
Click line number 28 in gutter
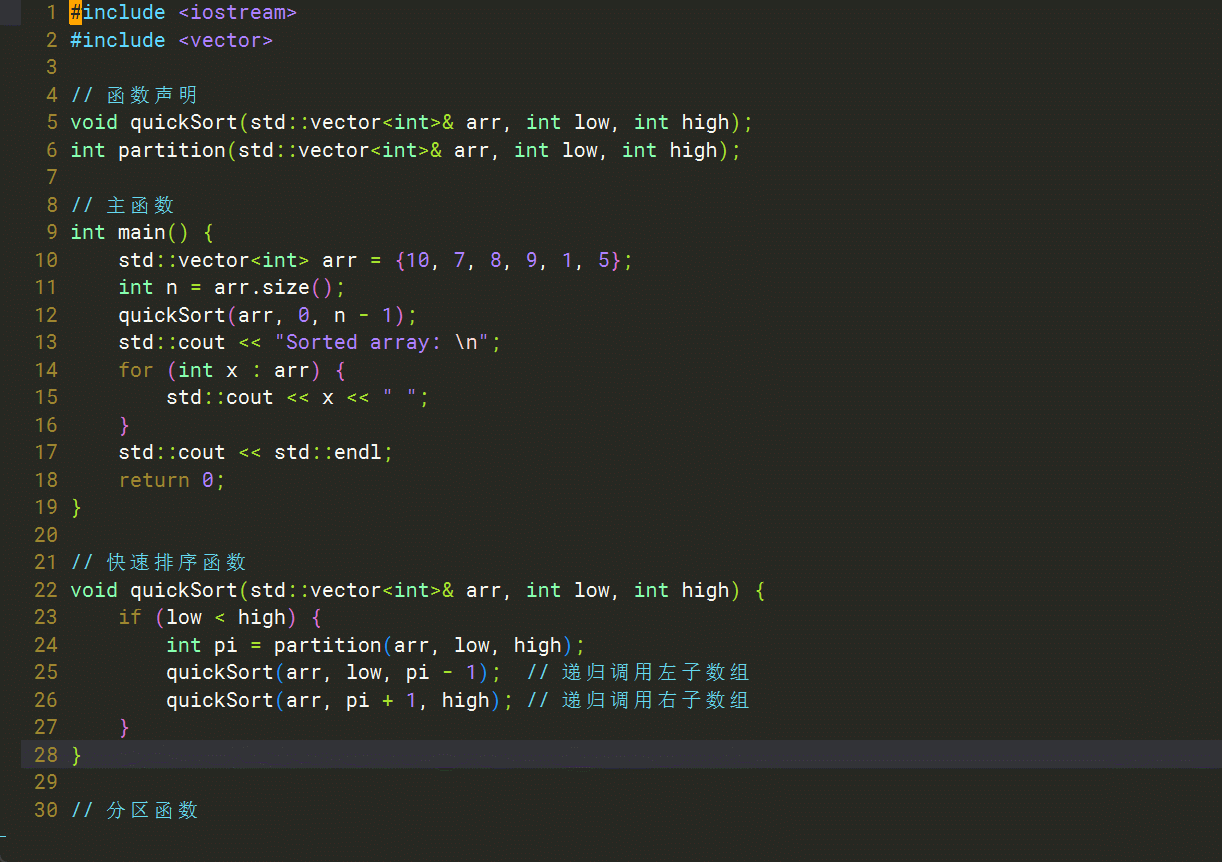coord(46,755)
